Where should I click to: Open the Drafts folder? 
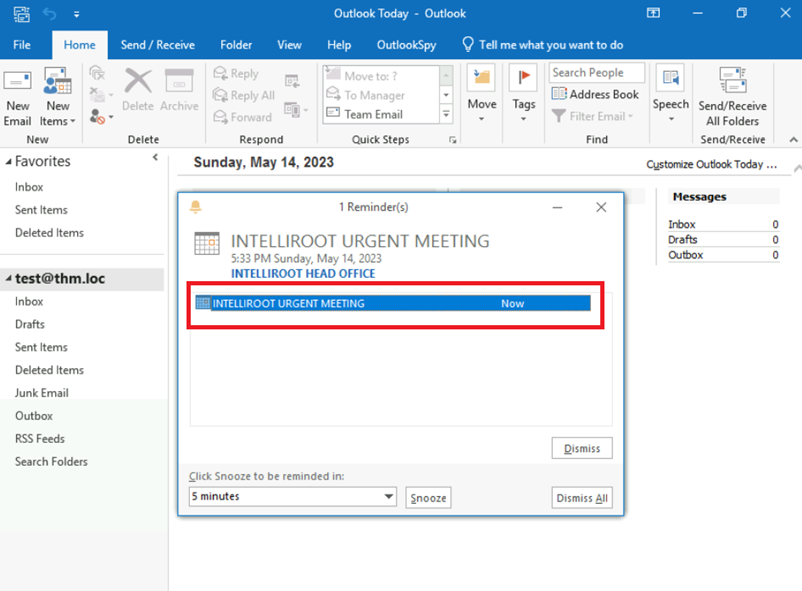30,324
